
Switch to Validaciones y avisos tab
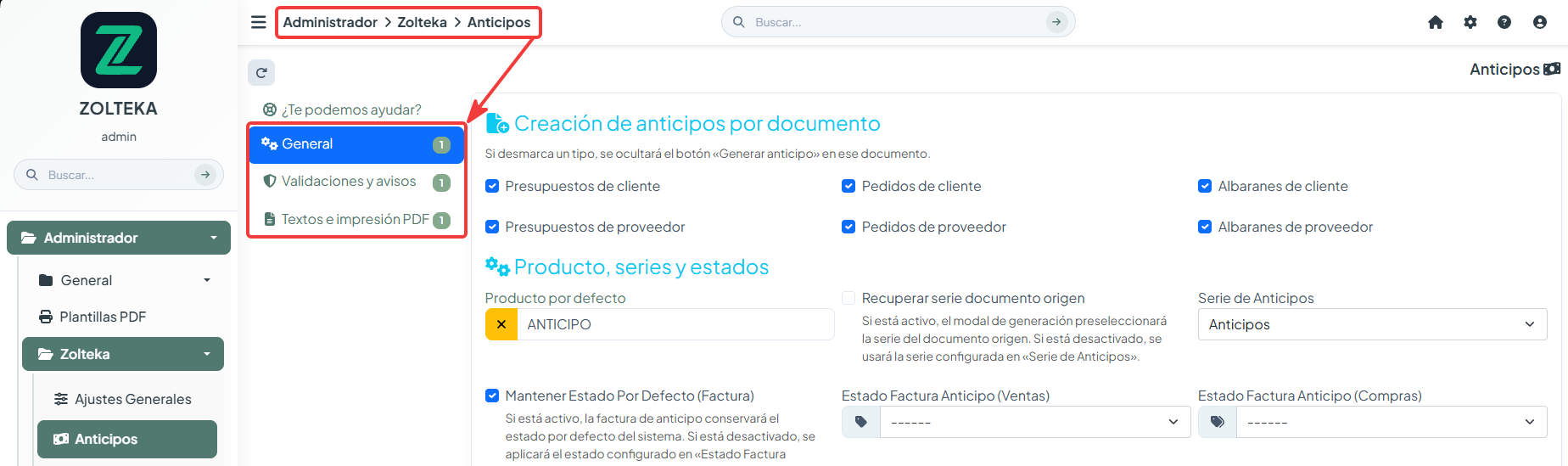[356, 182]
